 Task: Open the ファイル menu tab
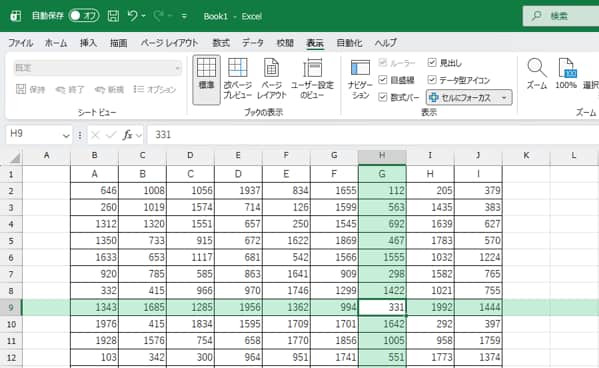20,43
